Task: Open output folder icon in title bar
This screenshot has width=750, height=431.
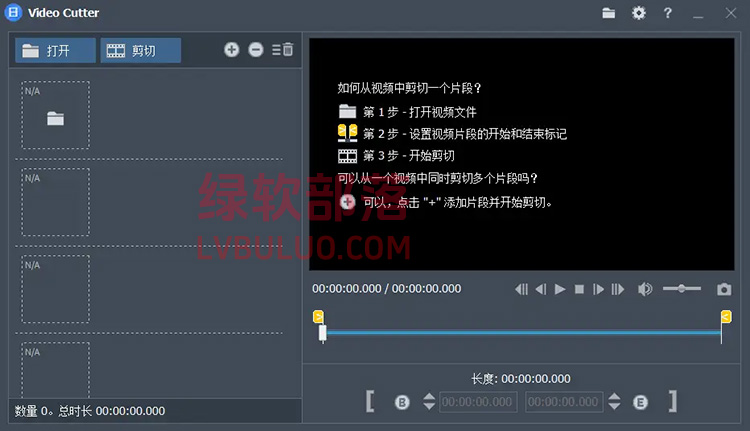Action: coord(608,13)
